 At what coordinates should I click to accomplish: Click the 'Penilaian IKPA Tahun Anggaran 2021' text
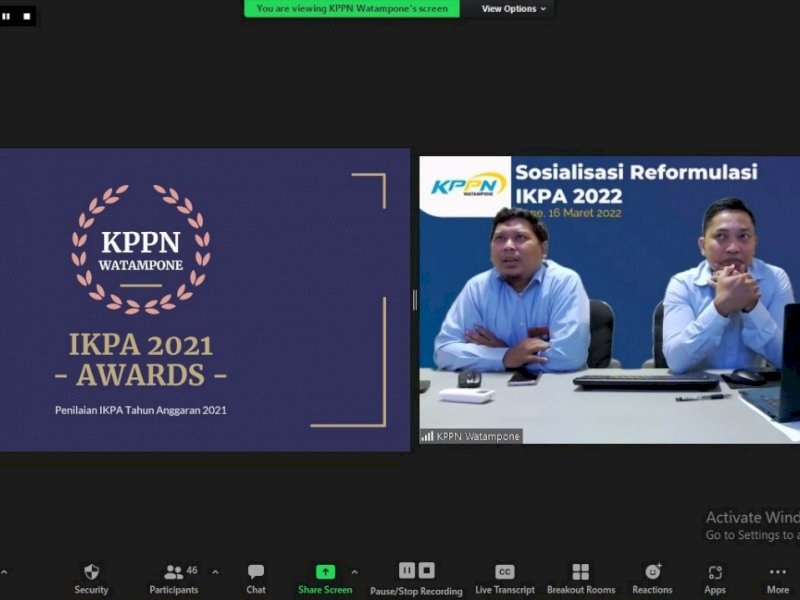click(141, 410)
